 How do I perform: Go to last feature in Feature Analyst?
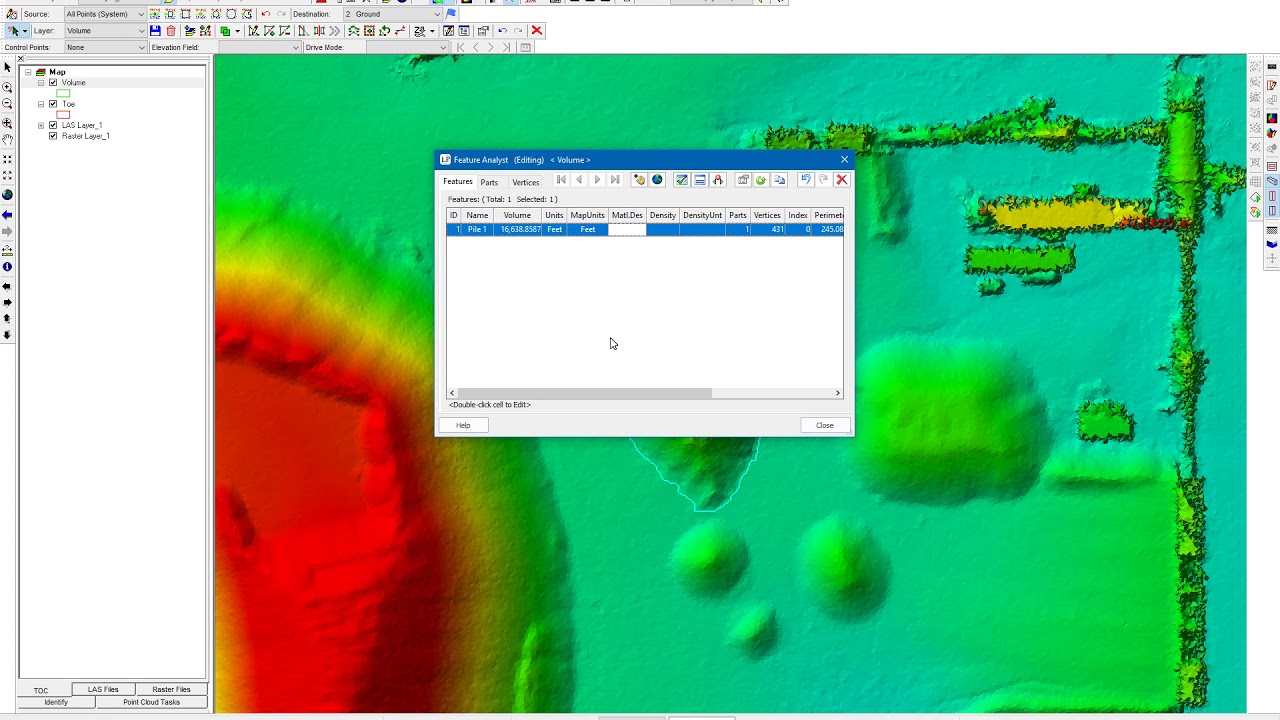click(615, 180)
